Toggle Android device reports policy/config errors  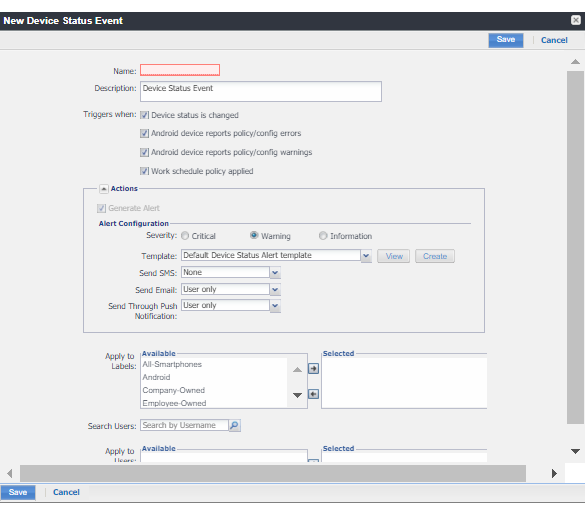(144, 133)
